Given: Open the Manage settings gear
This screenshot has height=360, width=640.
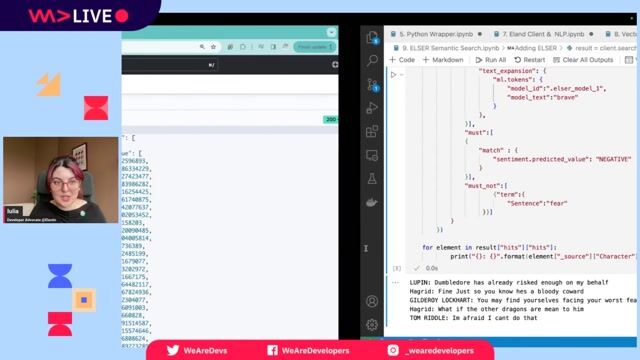Looking at the screenshot, I should (x=372, y=325).
